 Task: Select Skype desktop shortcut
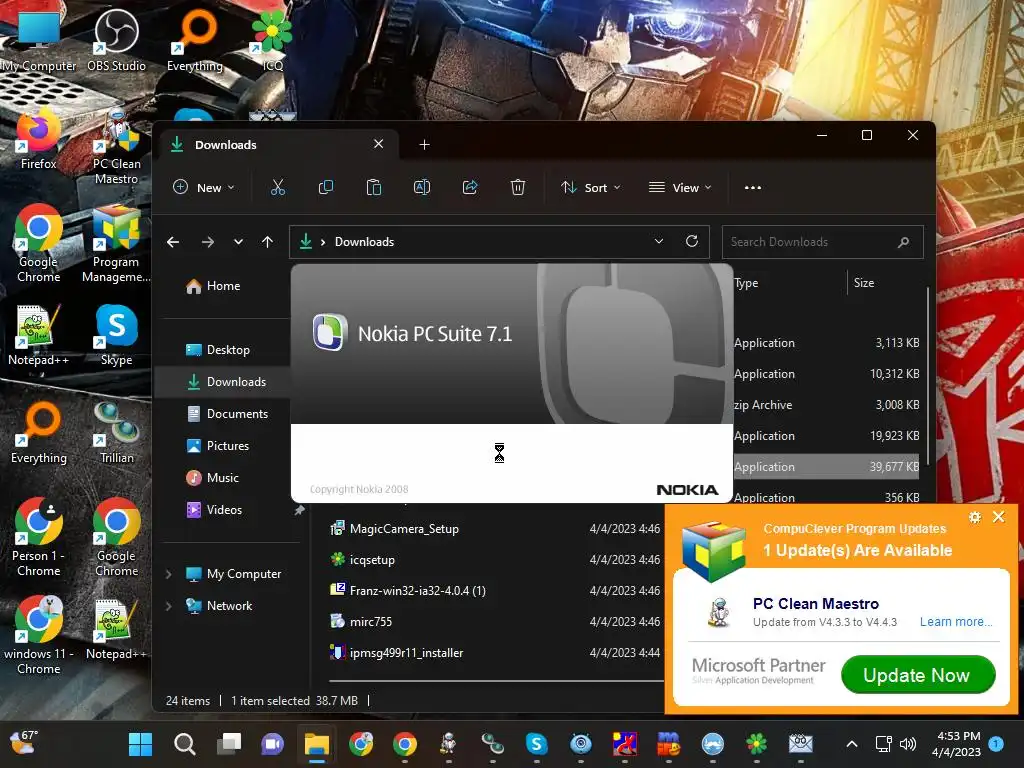tap(116, 335)
